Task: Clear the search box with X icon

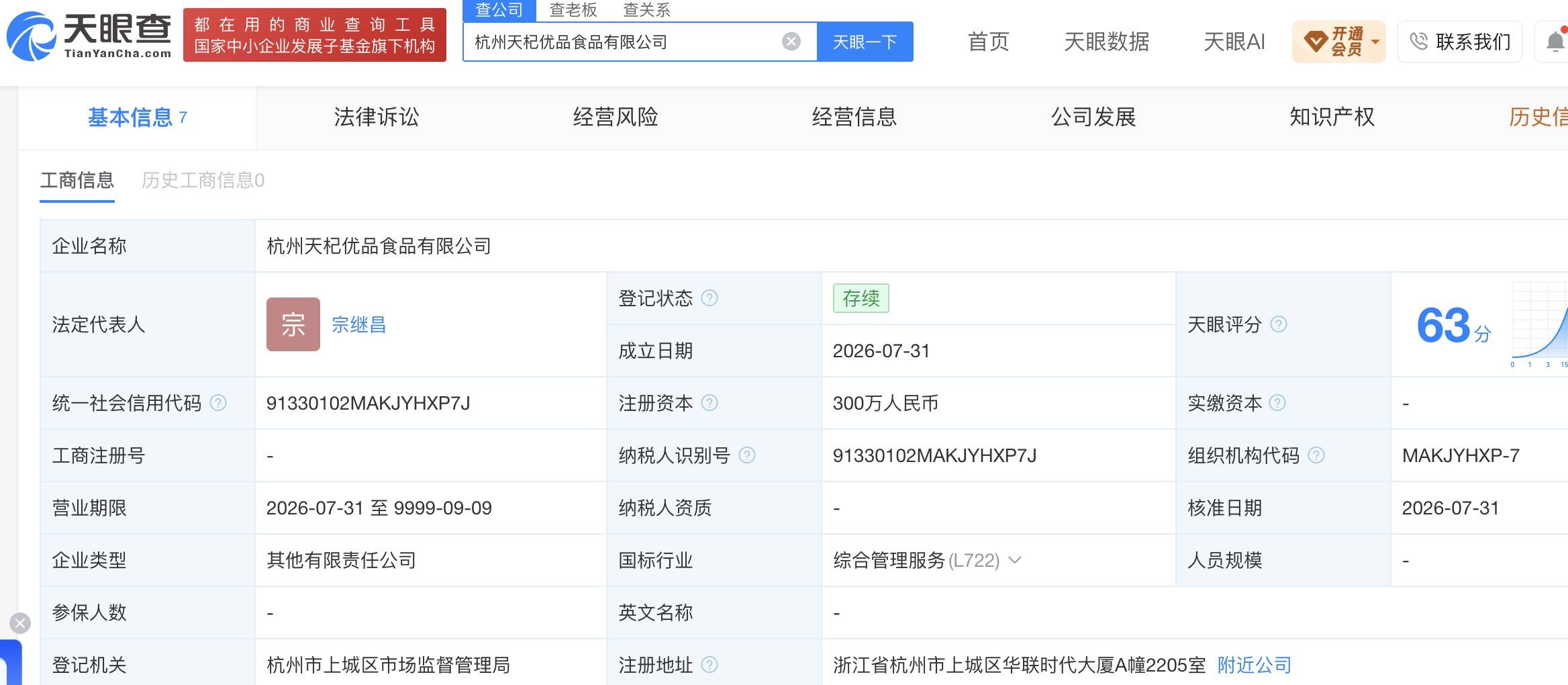Action: 791,42
